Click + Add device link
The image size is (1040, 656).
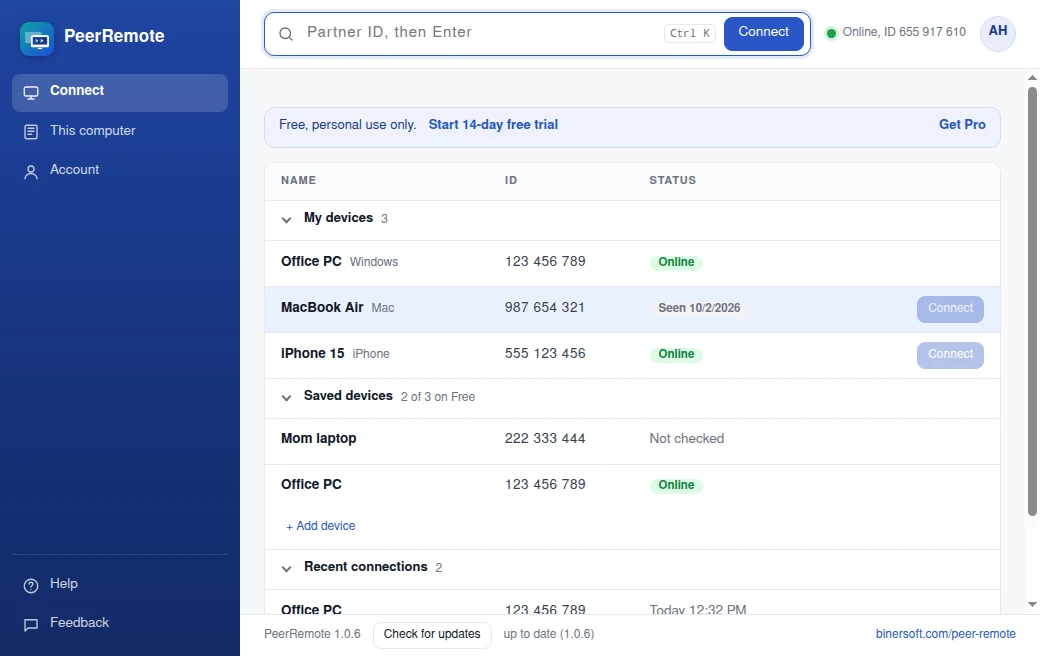[320, 526]
